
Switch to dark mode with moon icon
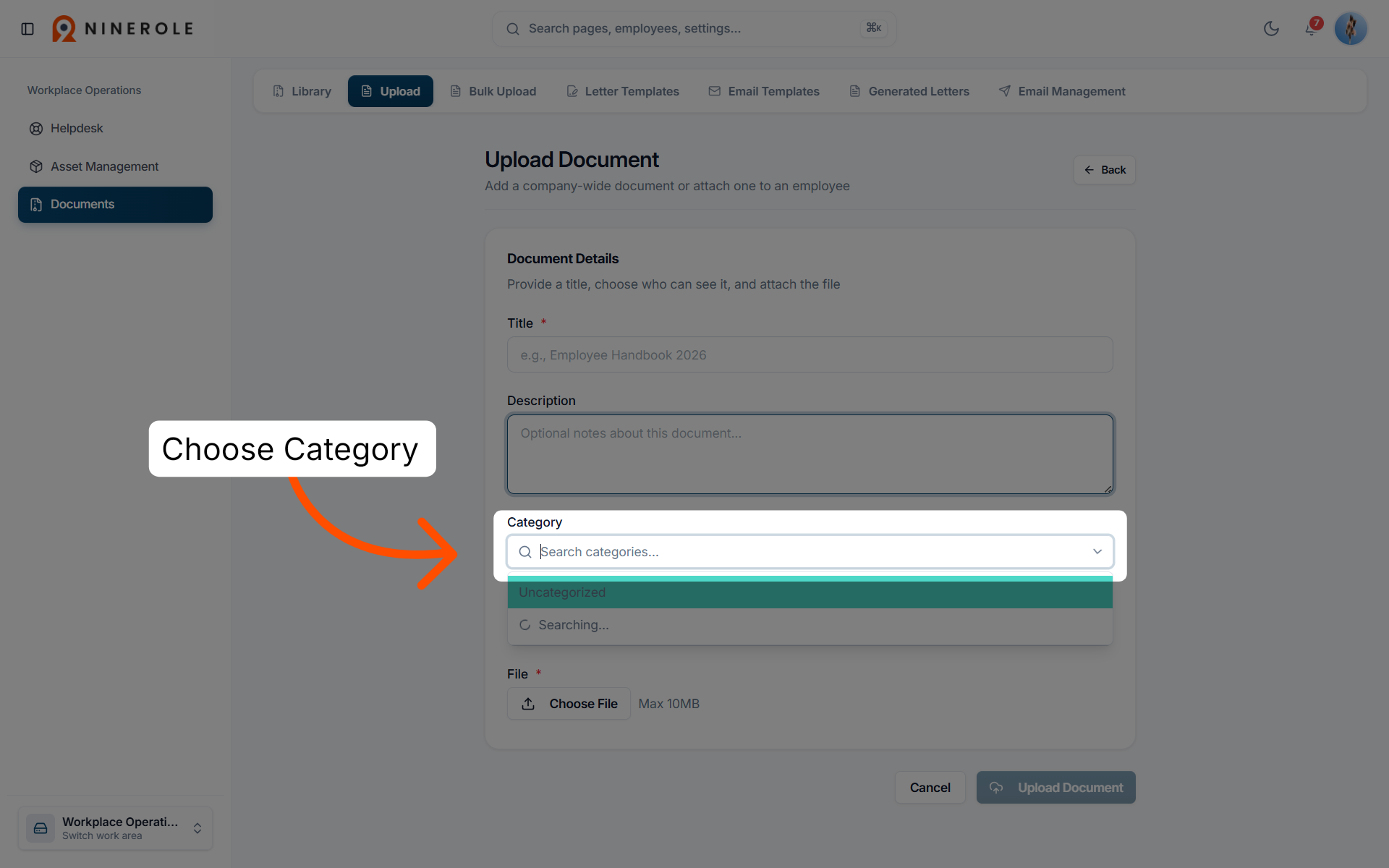coord(1271,29)
